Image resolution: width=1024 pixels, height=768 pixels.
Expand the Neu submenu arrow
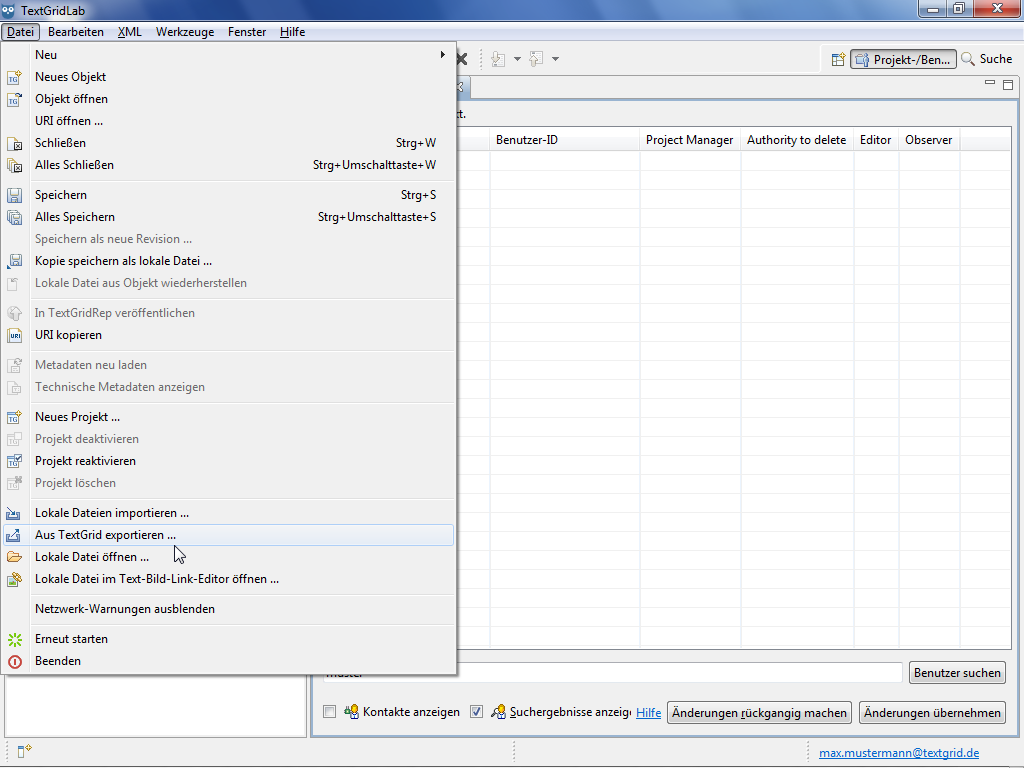point(443,55)
